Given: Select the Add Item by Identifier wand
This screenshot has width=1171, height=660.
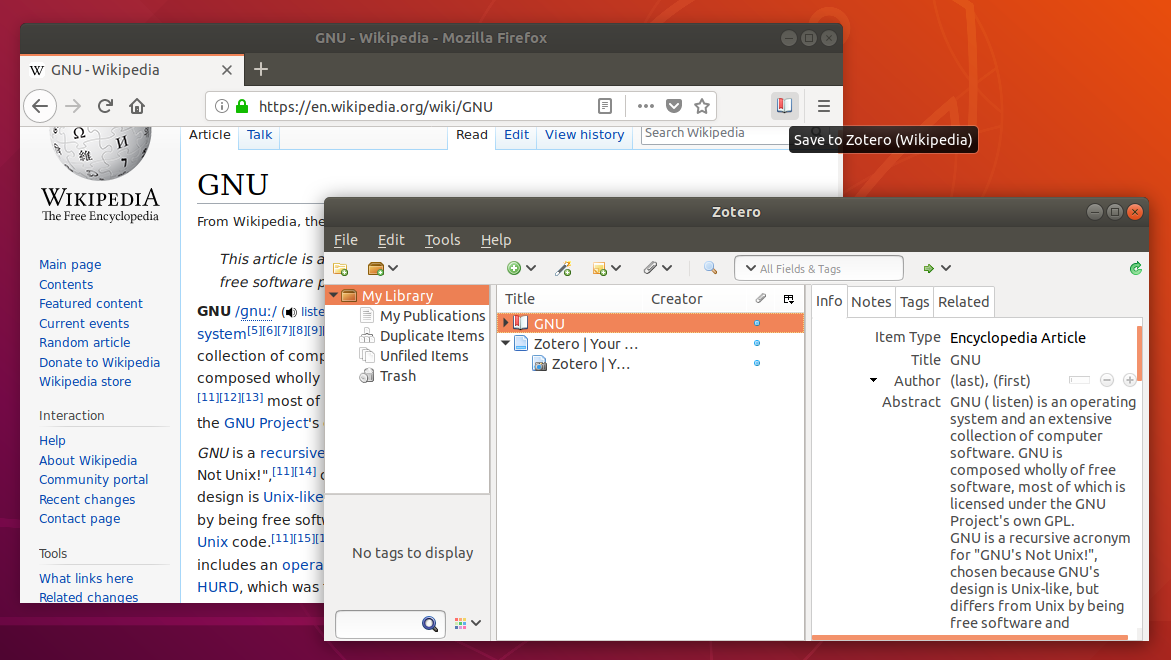Looking at the screenshot, I should (x=562, y=268).
